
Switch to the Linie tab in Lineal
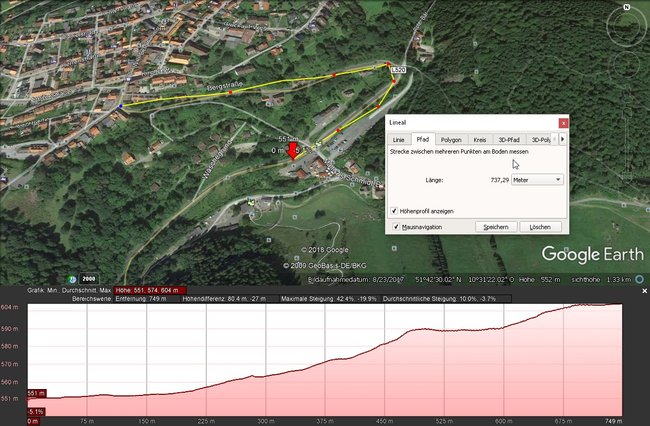398,140
